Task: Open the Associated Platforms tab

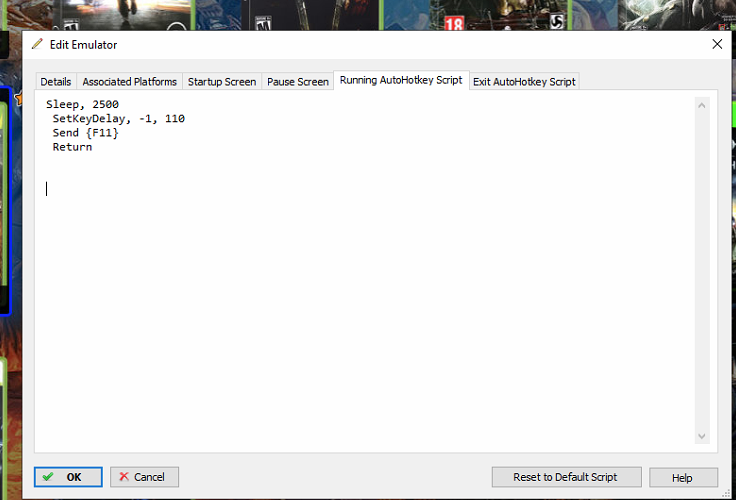Action: (130, 82)
